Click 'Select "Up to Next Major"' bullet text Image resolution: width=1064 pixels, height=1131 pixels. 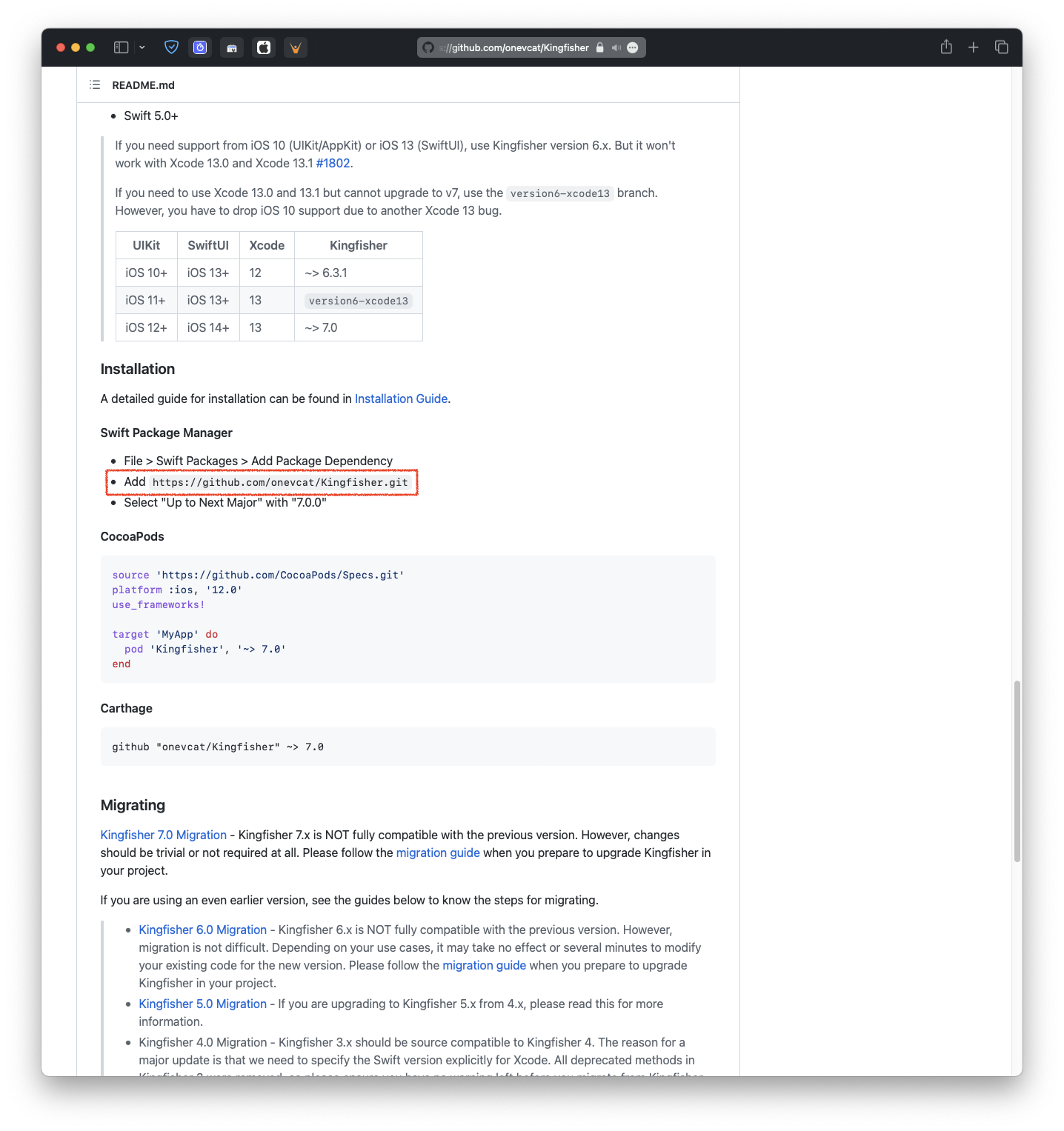pyautogui.click(x=225, y=502)
